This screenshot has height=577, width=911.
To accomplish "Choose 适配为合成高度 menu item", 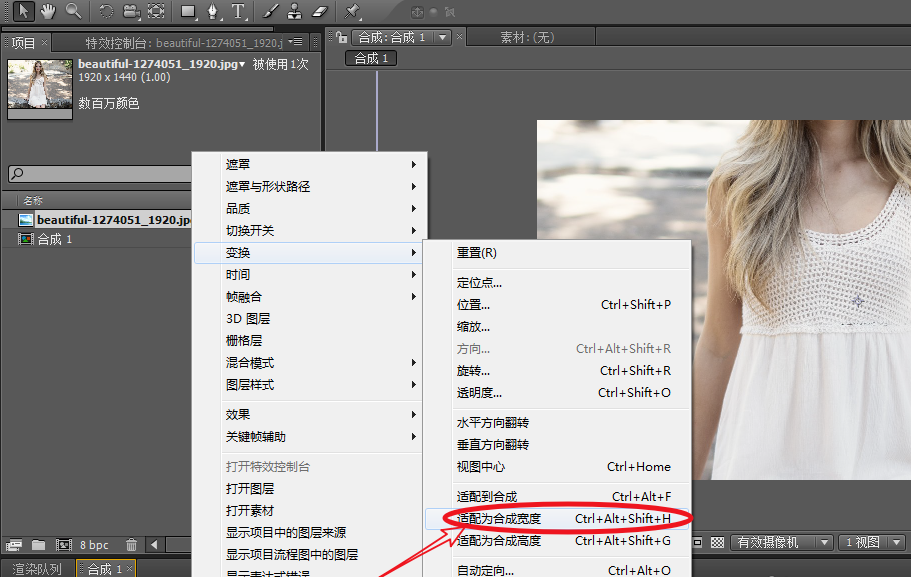I will (557, 541).
